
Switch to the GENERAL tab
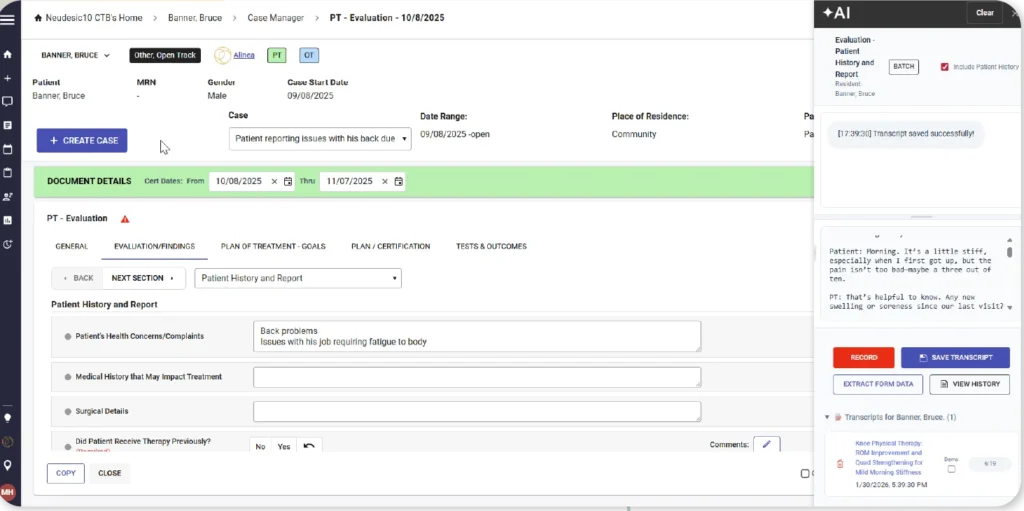pyautogui.click(x=72, y=246)
